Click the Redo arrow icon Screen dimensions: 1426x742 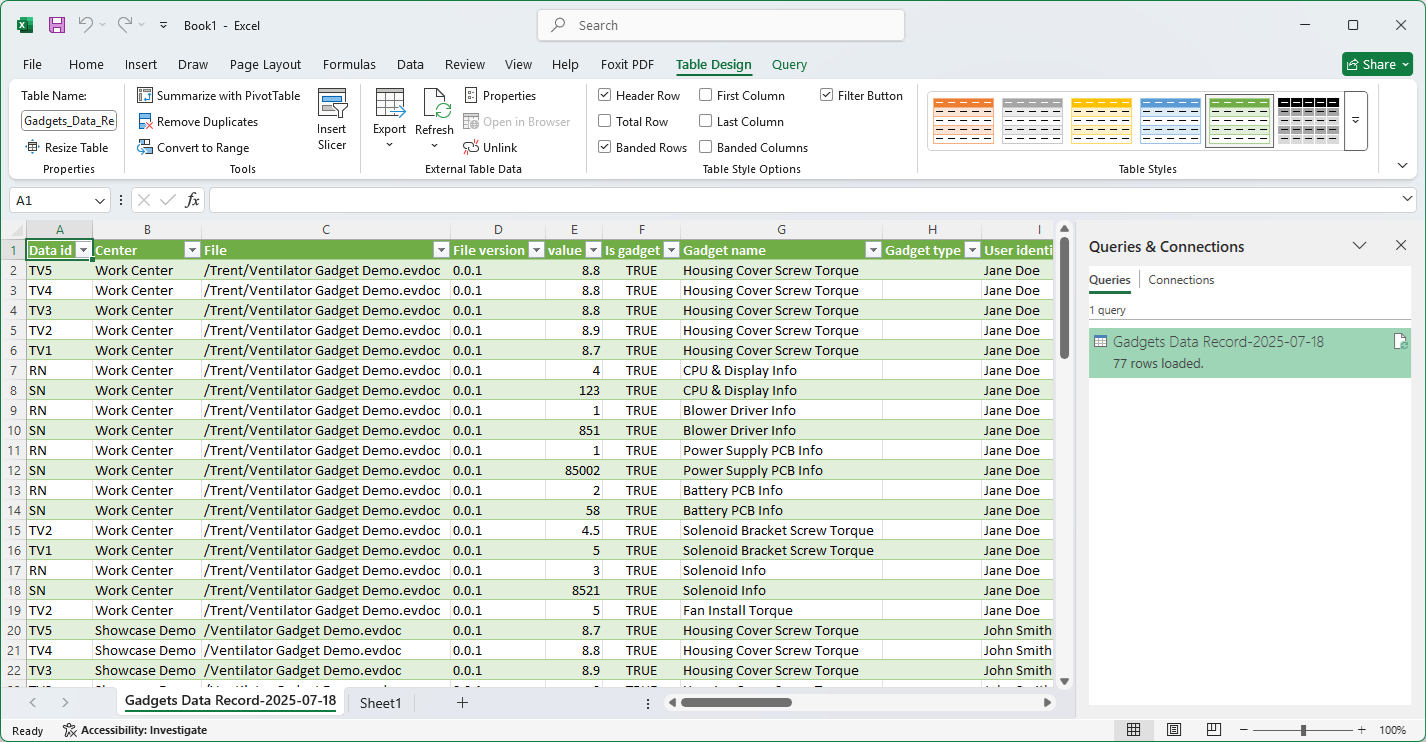click(x=124, y=25)
